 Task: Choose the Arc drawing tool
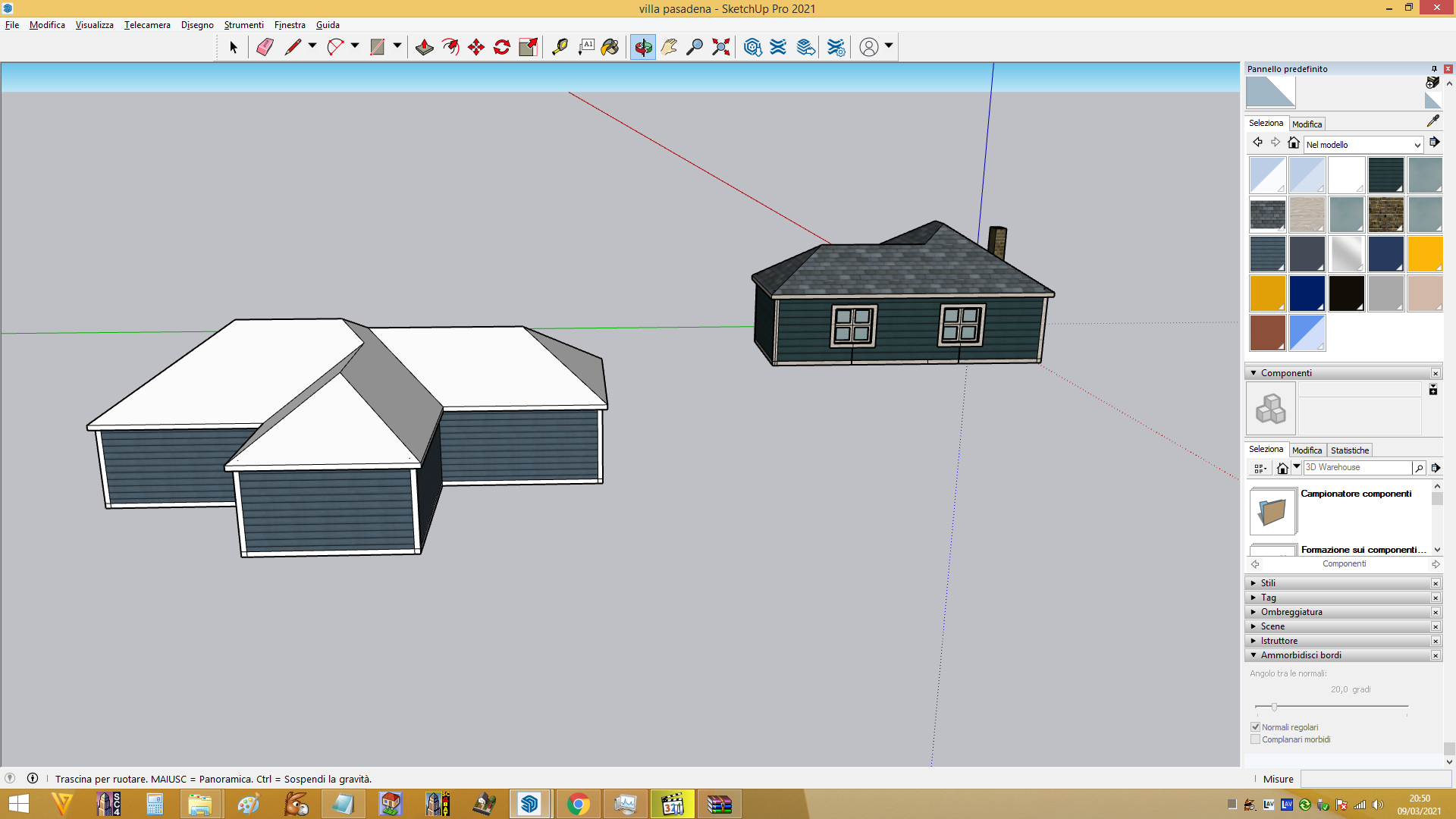335,47
